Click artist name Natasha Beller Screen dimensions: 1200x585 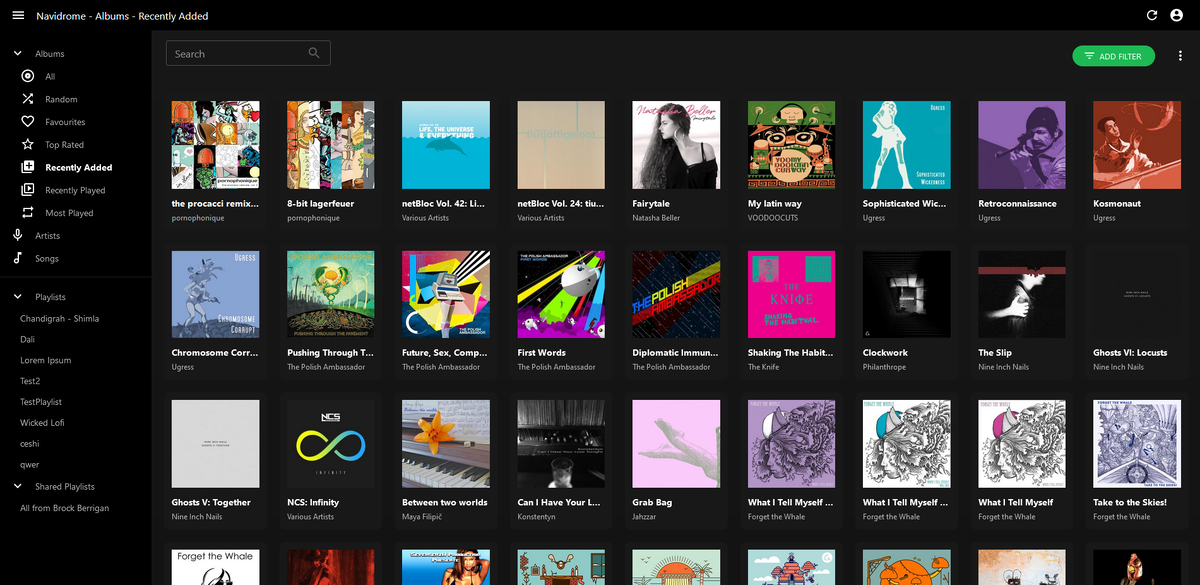(x=656, y=218)
